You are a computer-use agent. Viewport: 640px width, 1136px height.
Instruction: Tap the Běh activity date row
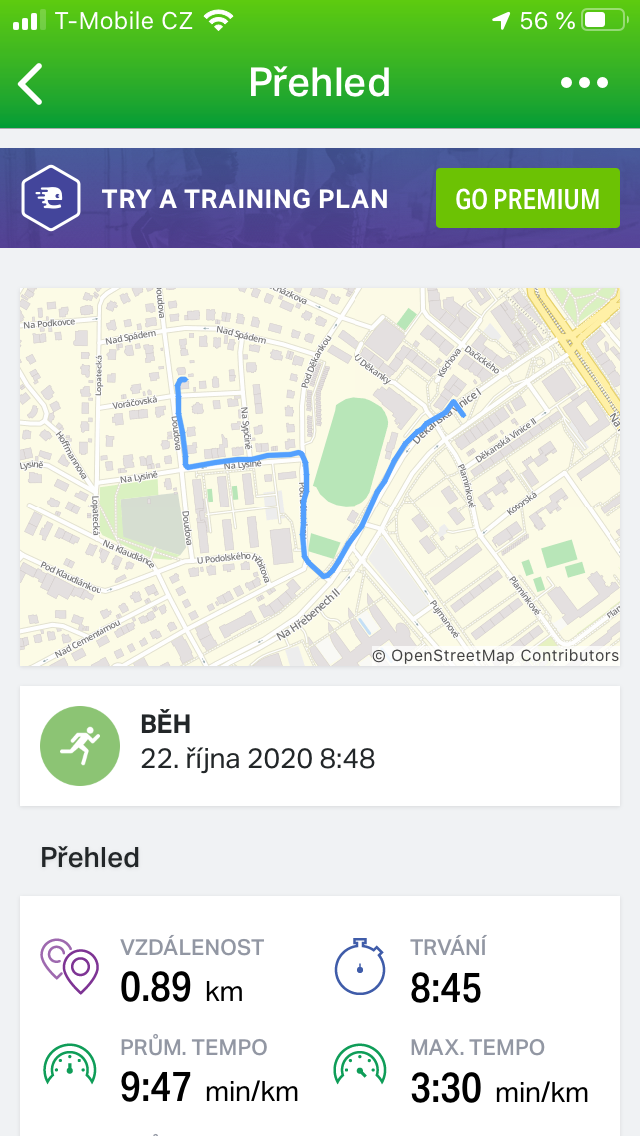258,759
